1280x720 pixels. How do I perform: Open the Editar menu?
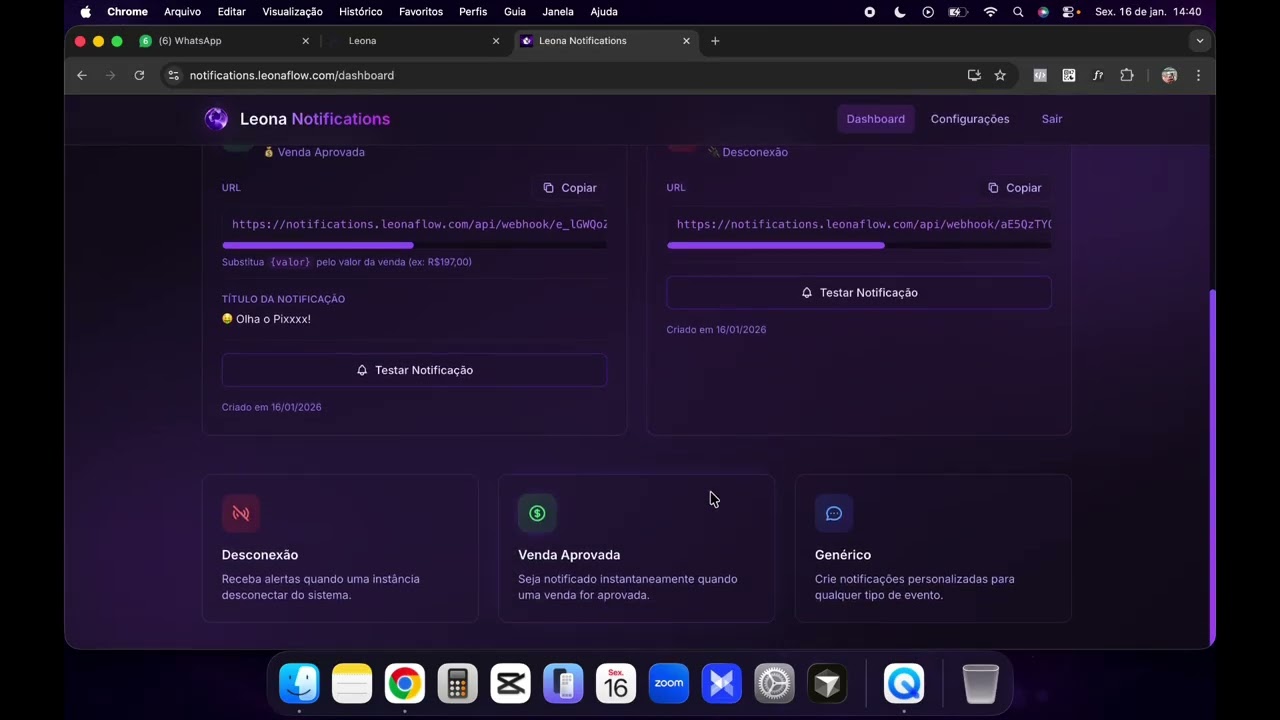point(231,12)
